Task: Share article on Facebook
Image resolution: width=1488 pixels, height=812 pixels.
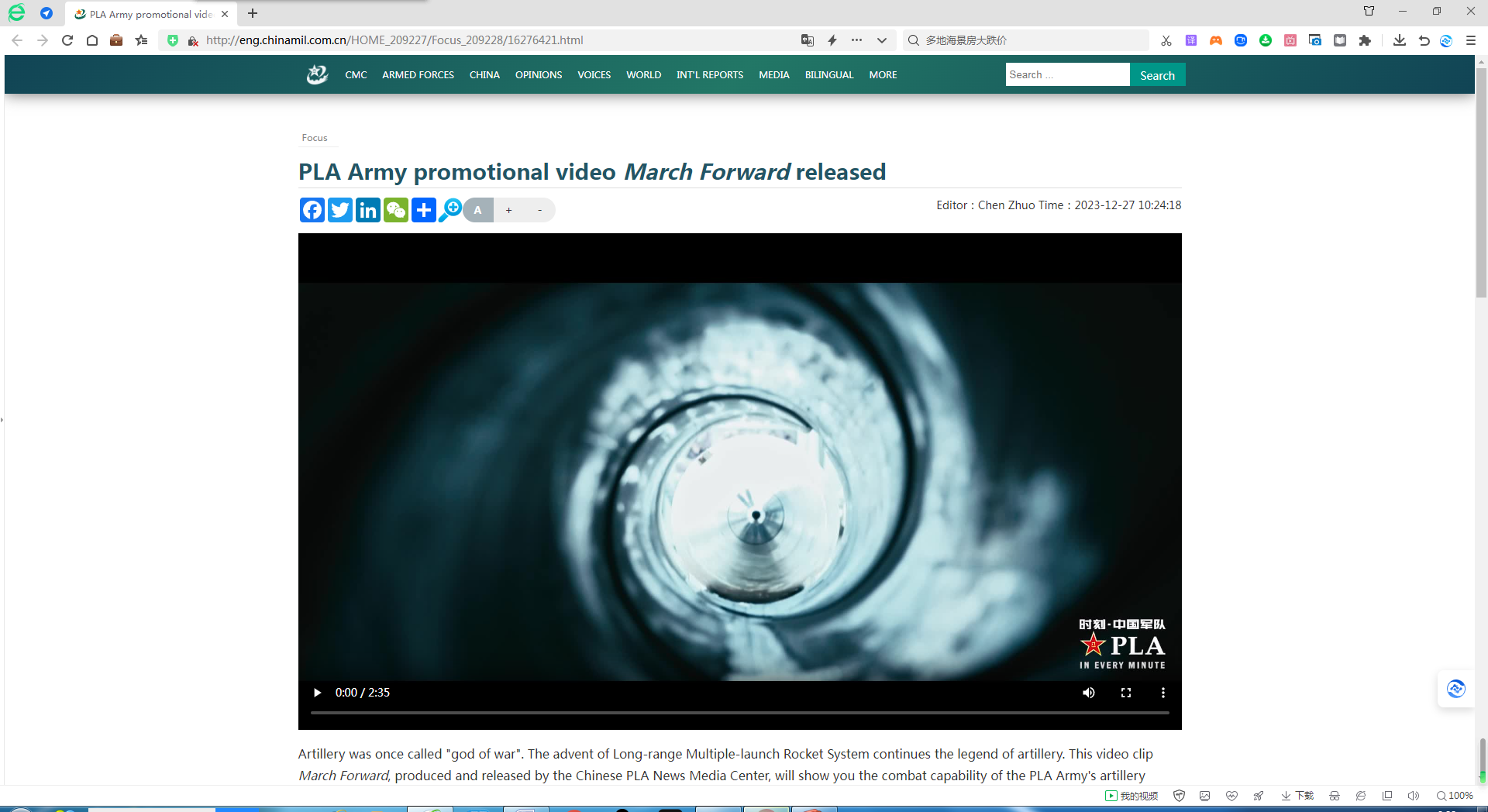Action: (312, 210)
